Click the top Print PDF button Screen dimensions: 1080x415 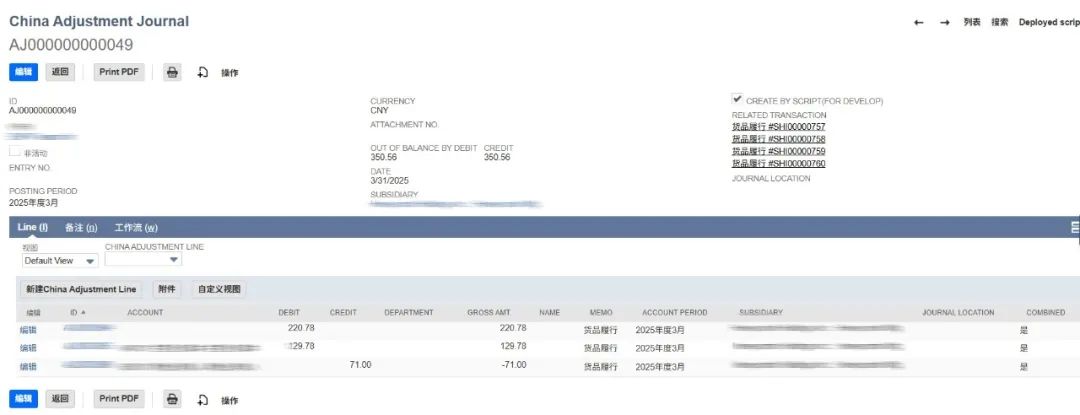119,72
